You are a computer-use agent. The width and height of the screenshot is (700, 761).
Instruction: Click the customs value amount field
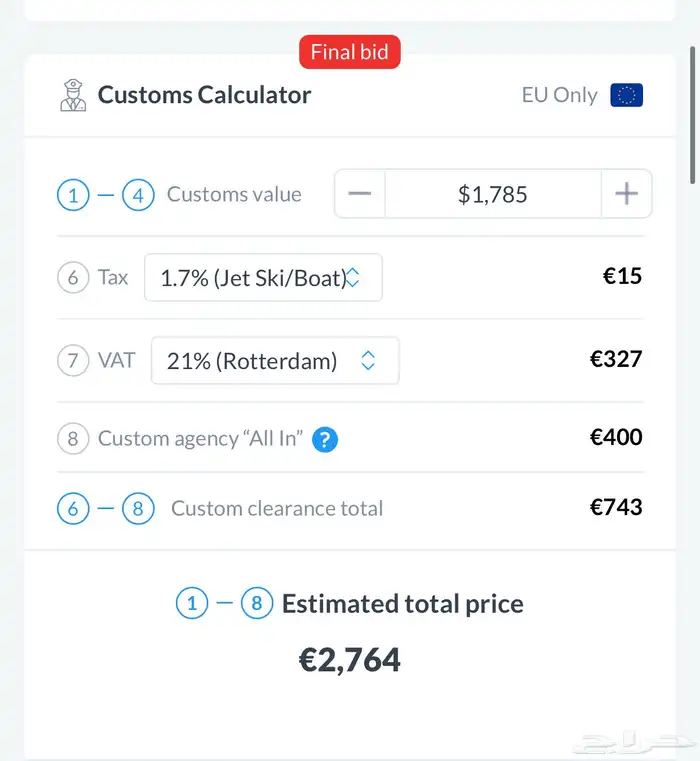point(493,194)
